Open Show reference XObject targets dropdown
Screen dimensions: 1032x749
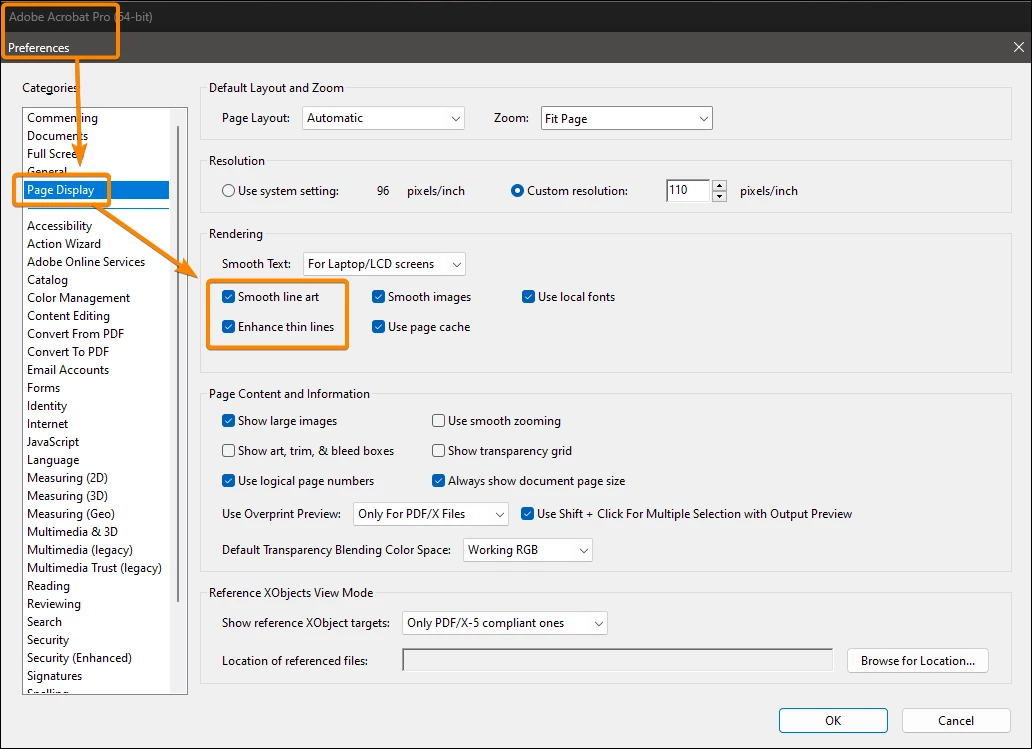505,623
